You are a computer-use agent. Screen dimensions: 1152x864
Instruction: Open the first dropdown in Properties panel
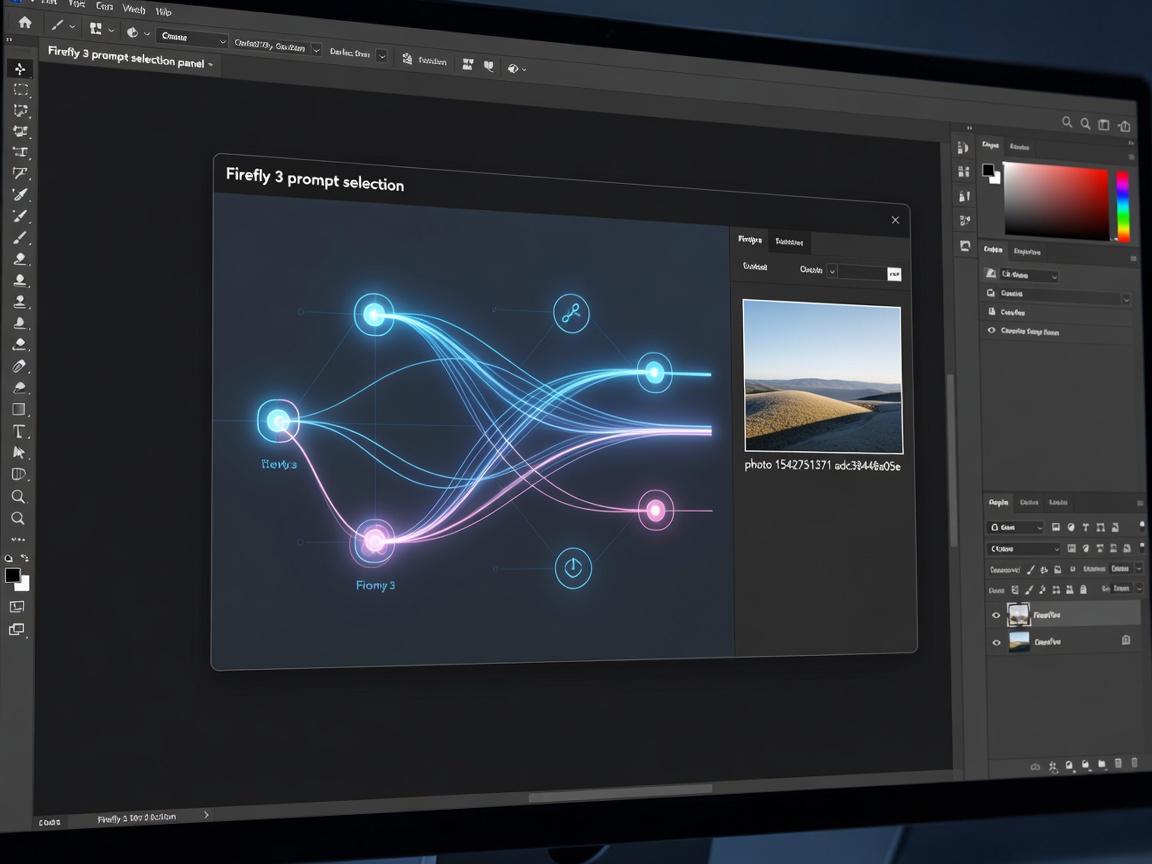1029,275
